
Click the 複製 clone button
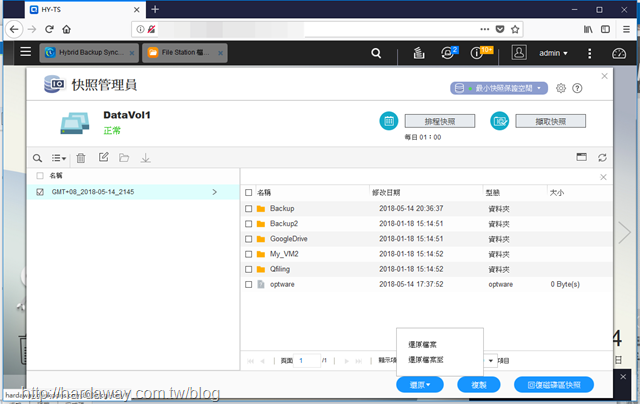coord(479,384)
